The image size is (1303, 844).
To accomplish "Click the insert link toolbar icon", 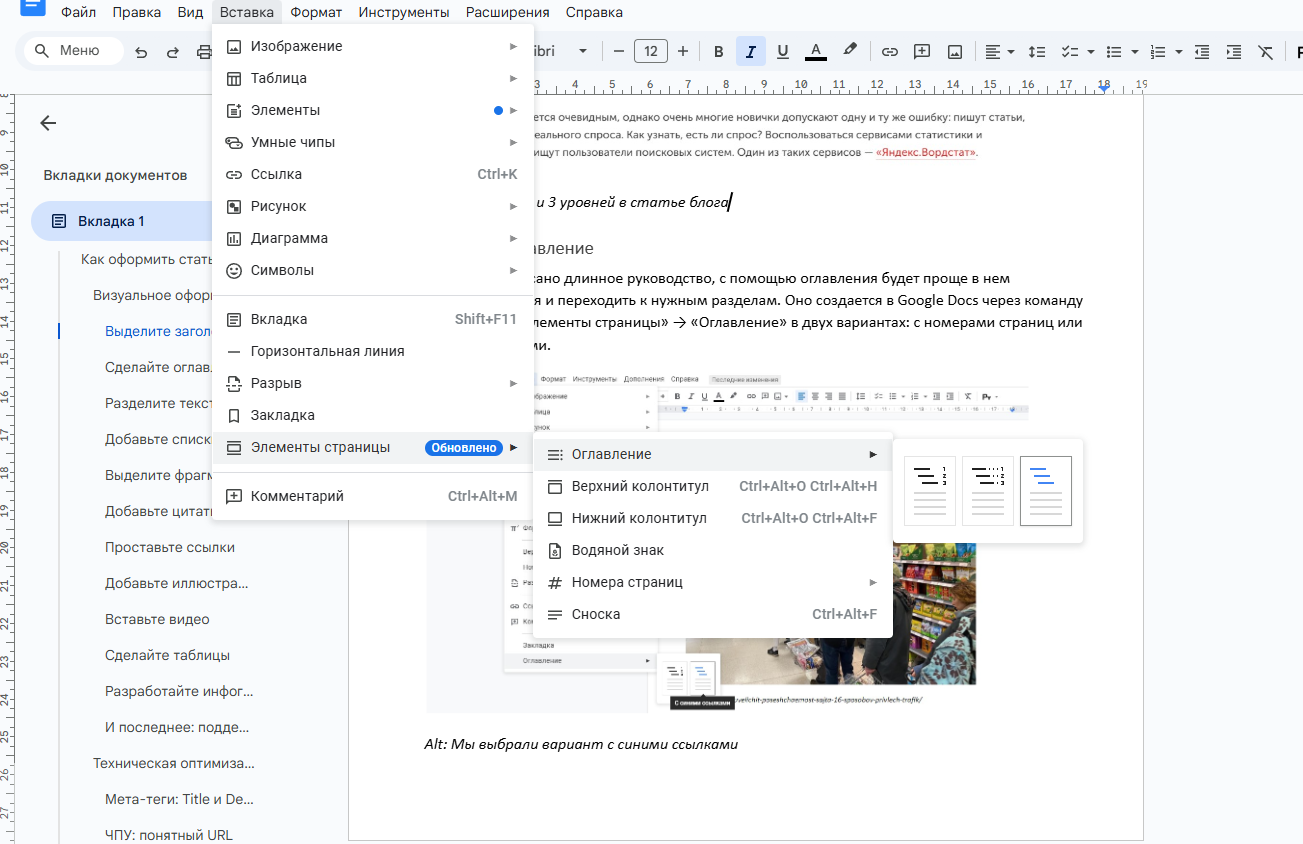I will click(x=889, y=51).
